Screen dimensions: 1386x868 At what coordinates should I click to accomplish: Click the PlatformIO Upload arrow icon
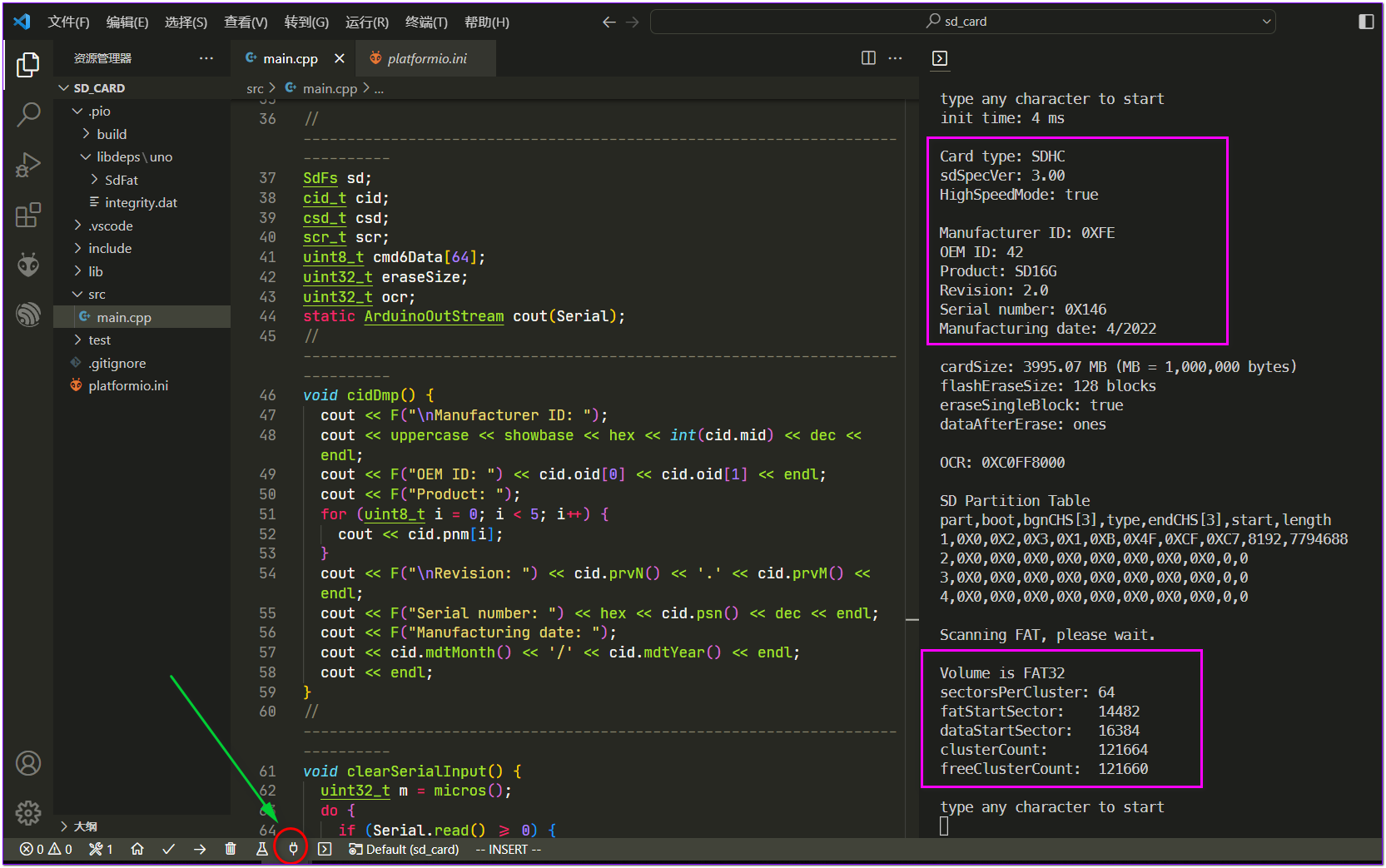[x=200, y=850]
